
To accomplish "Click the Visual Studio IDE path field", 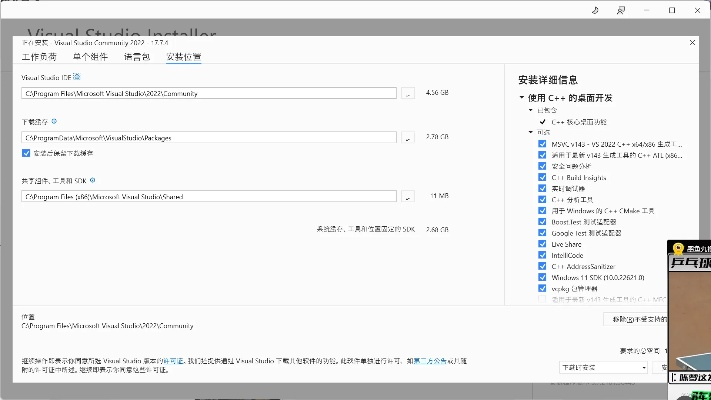I will coord(209,93).
